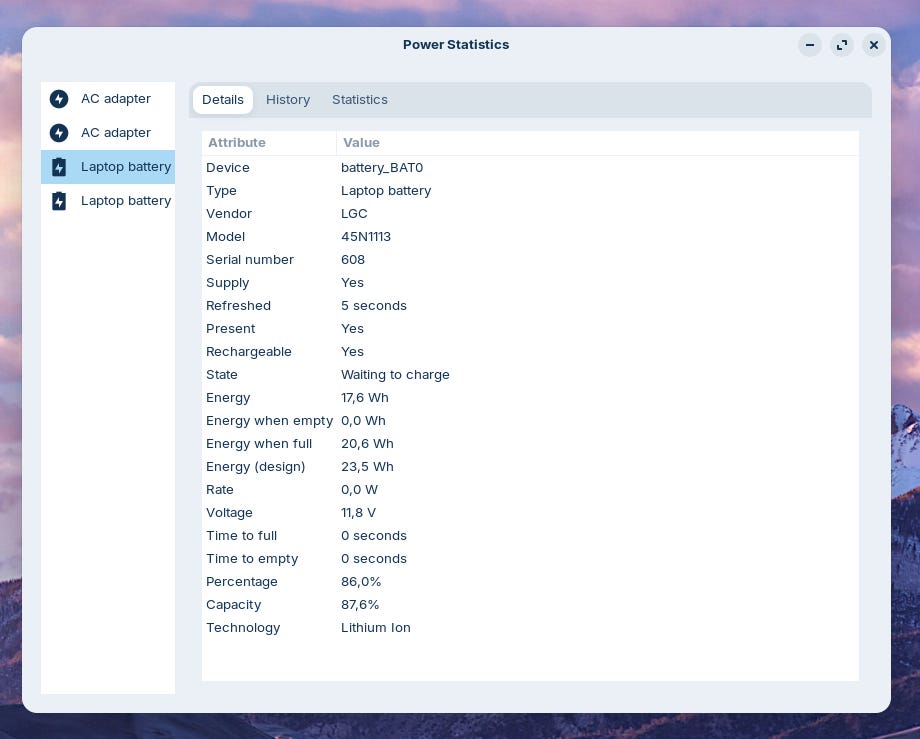Click the selected Laptop battery icon
This screenshot has width=920, height=739.
(59, 167)
